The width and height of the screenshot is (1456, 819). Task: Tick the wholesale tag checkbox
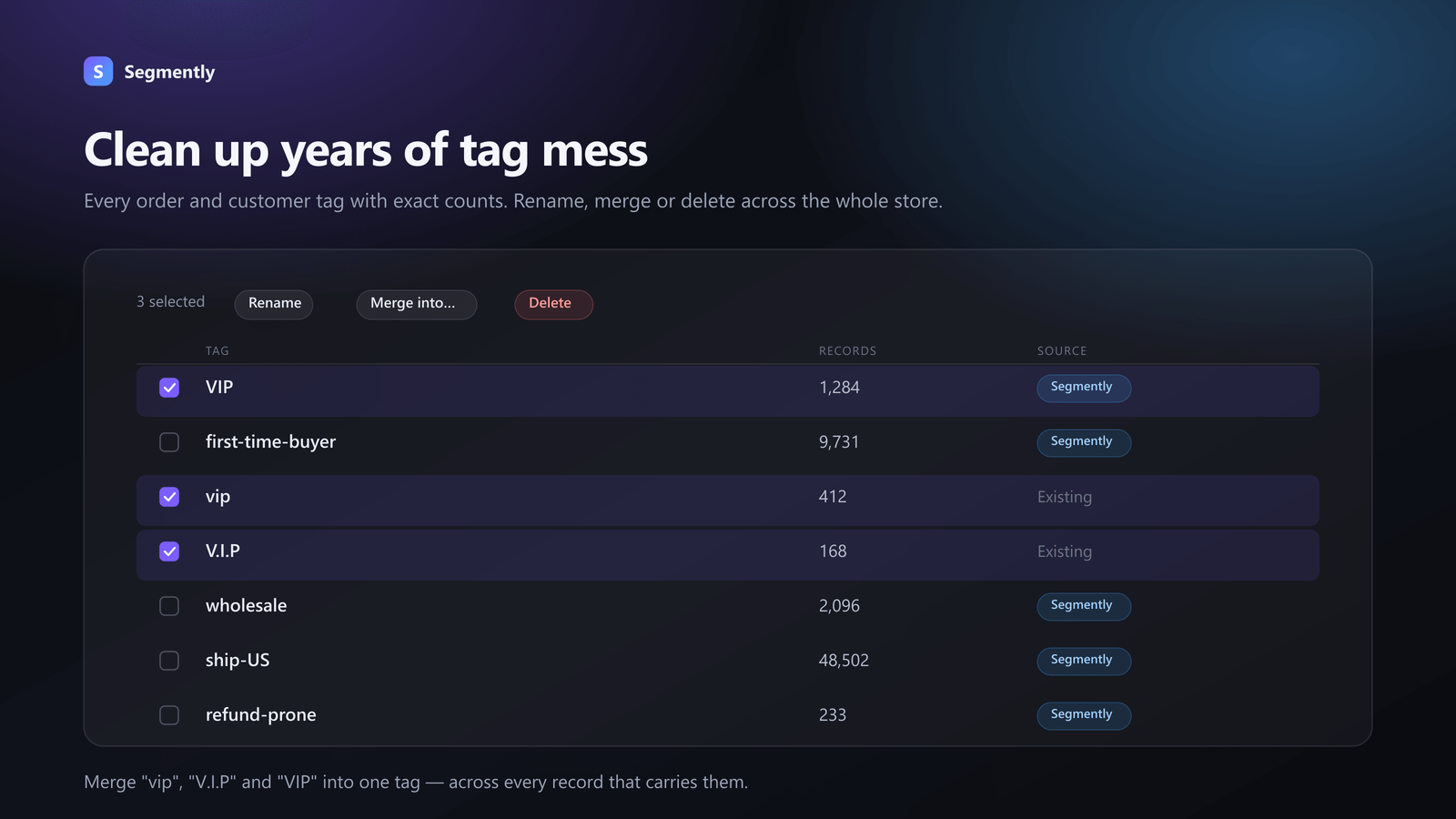pos(169,606)
